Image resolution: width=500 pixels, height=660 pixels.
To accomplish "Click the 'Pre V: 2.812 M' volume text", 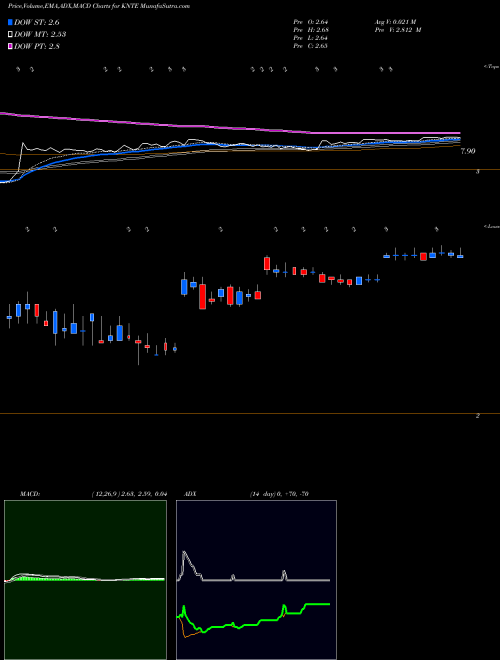I will (x=397, y=30).
